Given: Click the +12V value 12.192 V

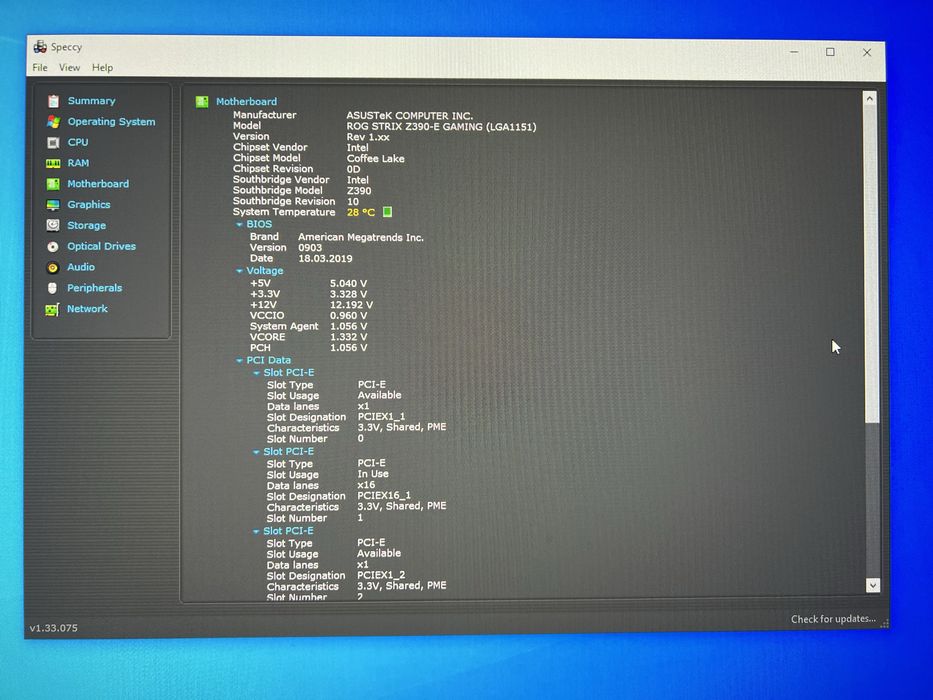Looking at the screenshot, I should click(x=351, y=305).
